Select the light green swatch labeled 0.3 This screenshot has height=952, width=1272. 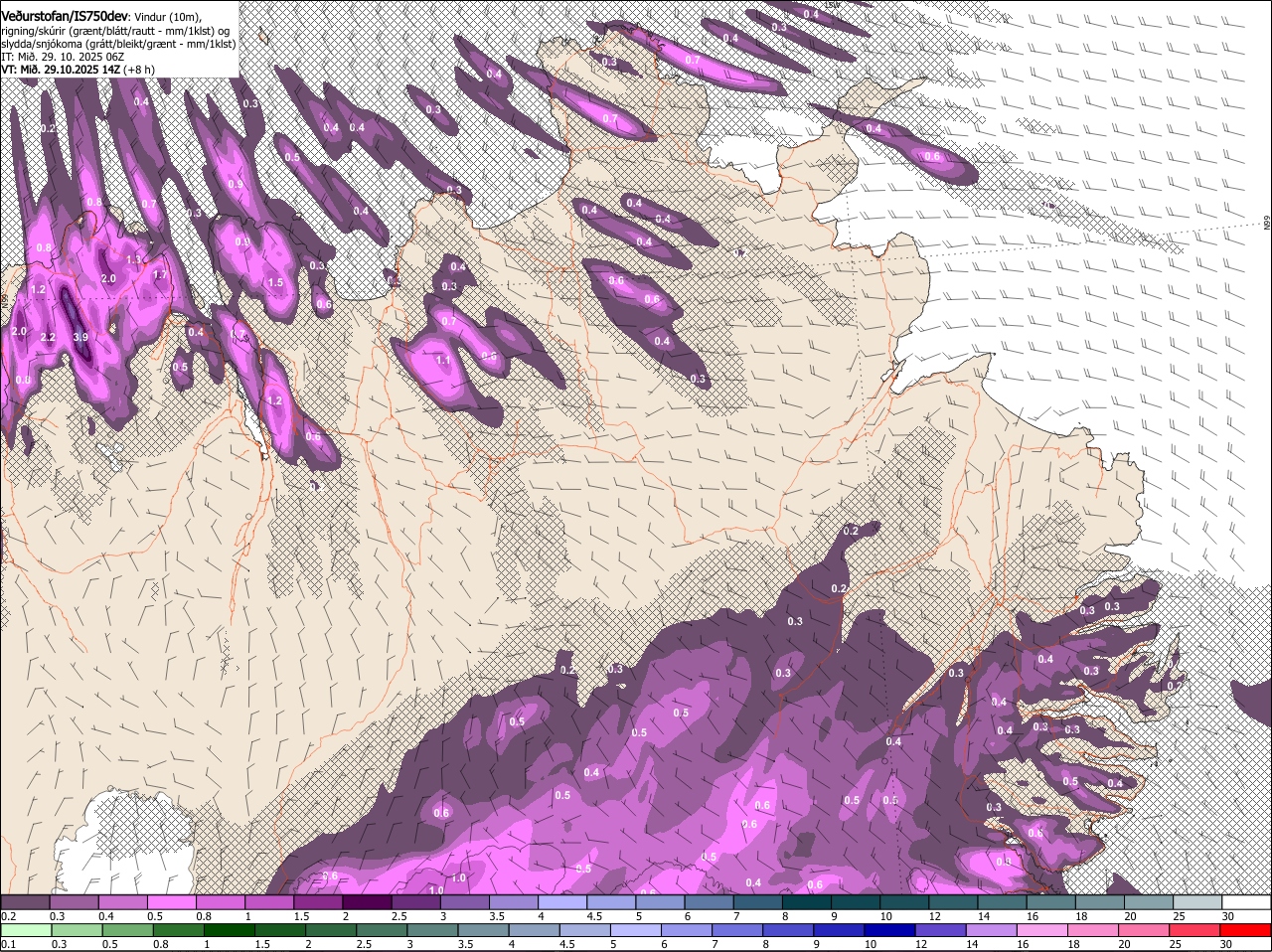(x=75, y=931)
